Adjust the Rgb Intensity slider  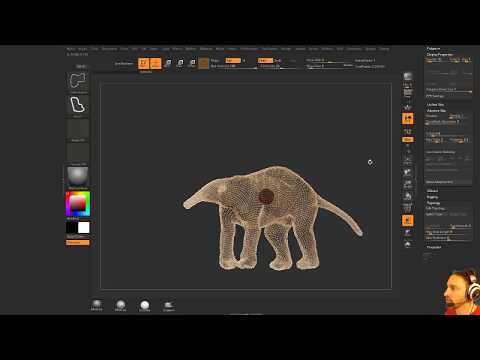click(x=233, y=66)
